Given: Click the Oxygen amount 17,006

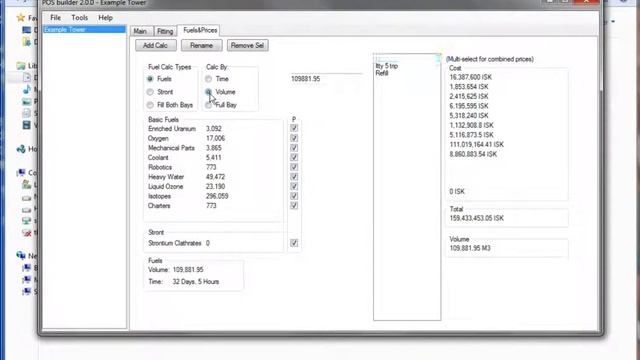Looking at the screenshot, I should pos(216,138).
